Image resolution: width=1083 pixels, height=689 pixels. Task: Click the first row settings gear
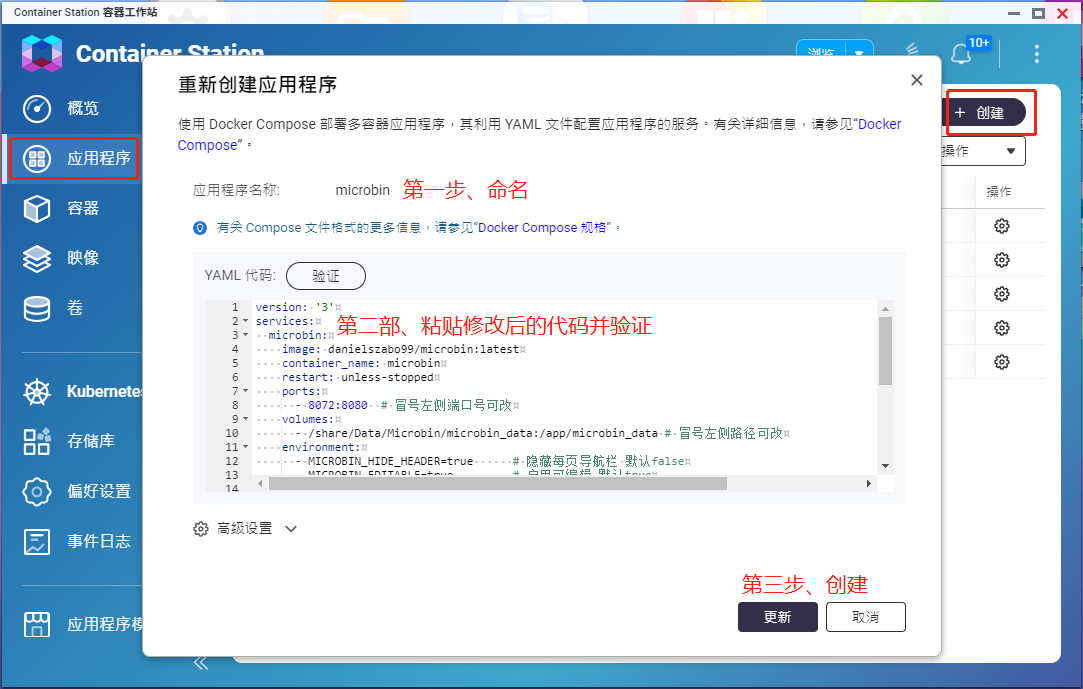pos(1001,226)
